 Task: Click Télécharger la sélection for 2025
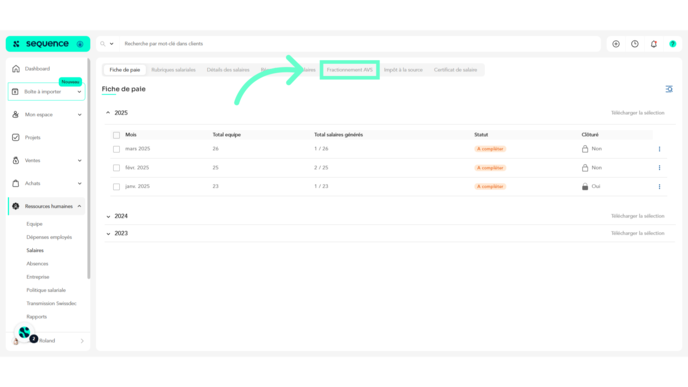[638, 113]
